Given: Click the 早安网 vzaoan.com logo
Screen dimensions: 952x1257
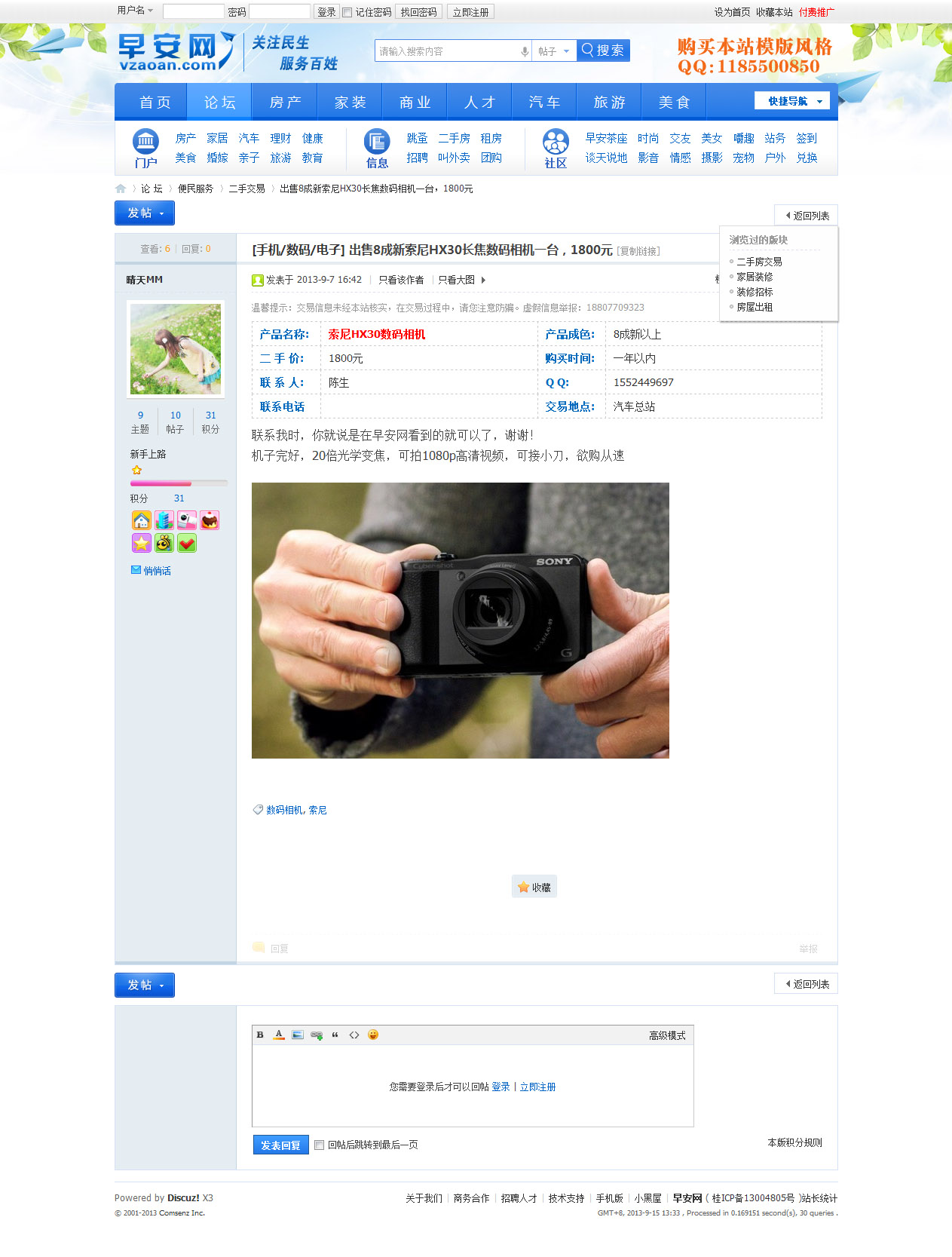Looking at the screenshot, I should [176, 51].
